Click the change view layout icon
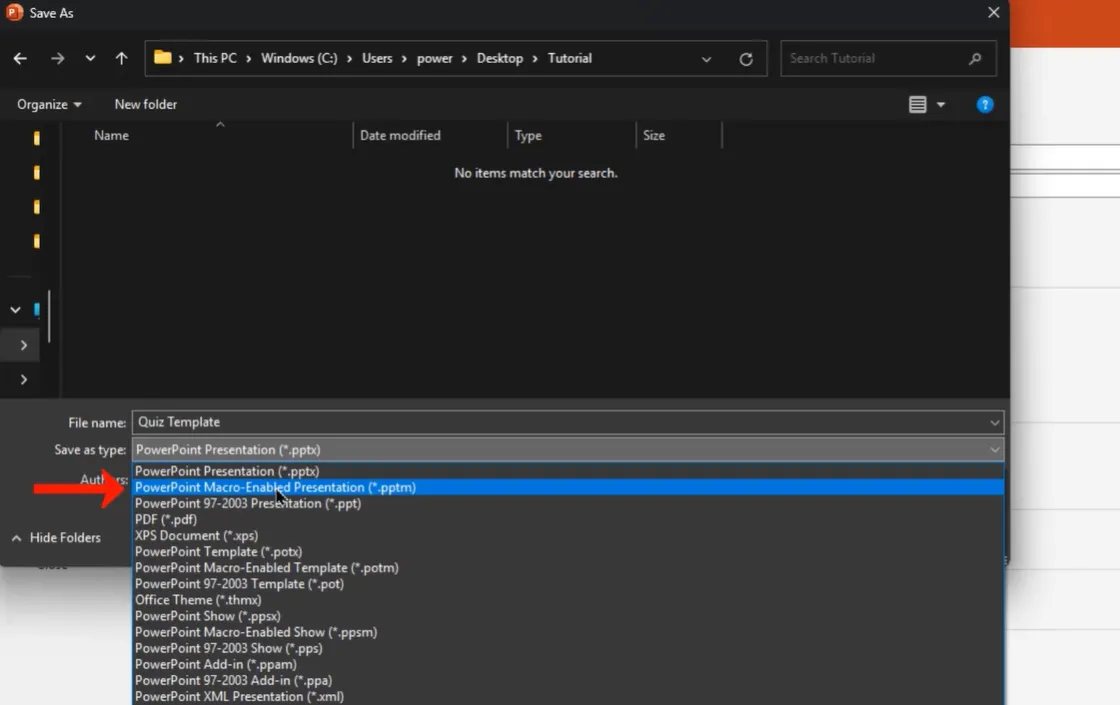This screenshot has height=705, width=1120. 917,105
